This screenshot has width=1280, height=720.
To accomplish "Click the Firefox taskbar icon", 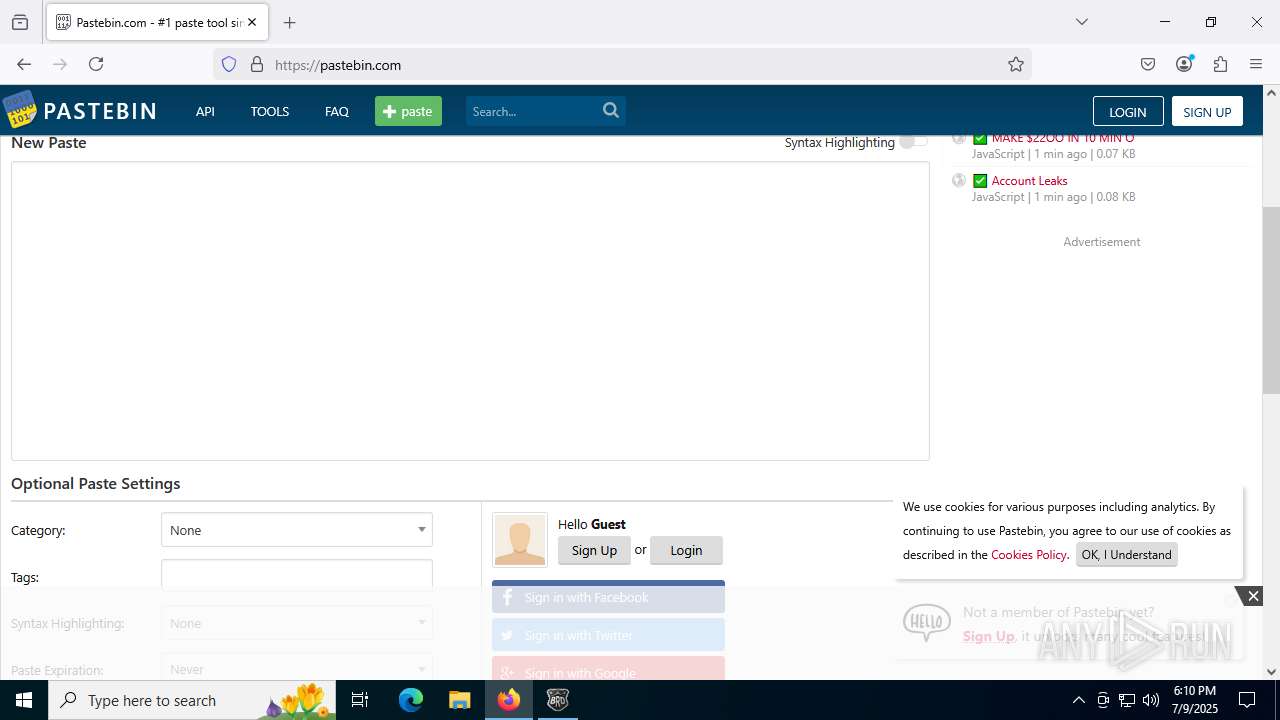I will [509, 700].
